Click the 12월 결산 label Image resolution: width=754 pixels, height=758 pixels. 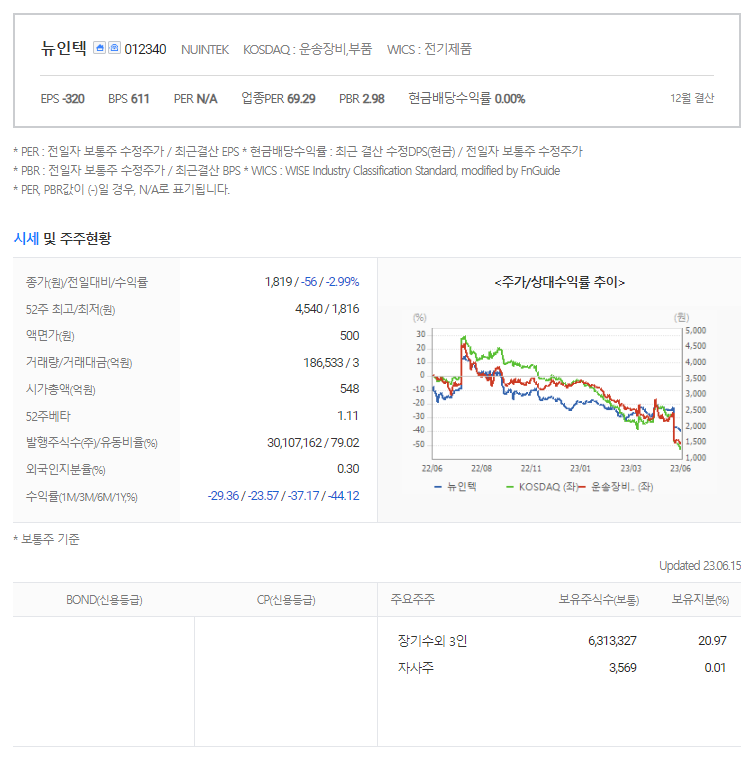pyautogui.click(x=692, y=98)
